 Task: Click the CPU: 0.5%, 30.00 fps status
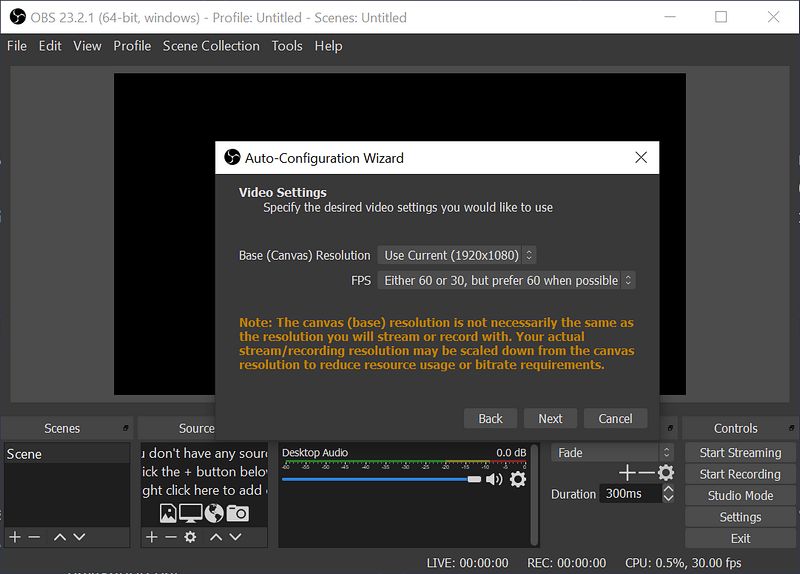(683, 563)
